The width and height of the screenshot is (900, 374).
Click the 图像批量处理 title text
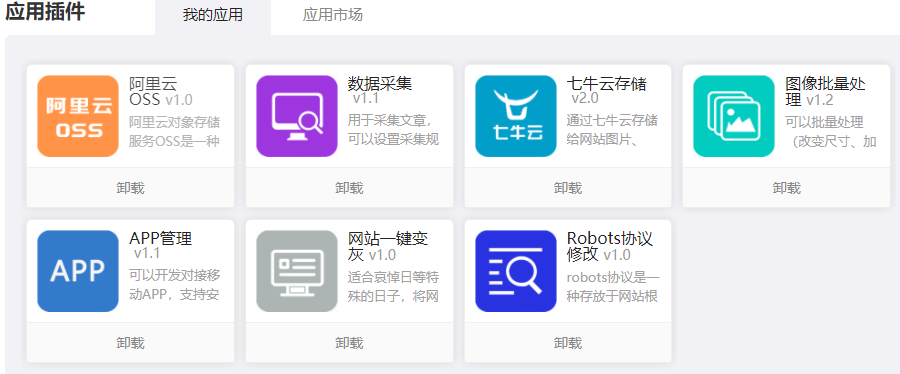tap(825, 92)
